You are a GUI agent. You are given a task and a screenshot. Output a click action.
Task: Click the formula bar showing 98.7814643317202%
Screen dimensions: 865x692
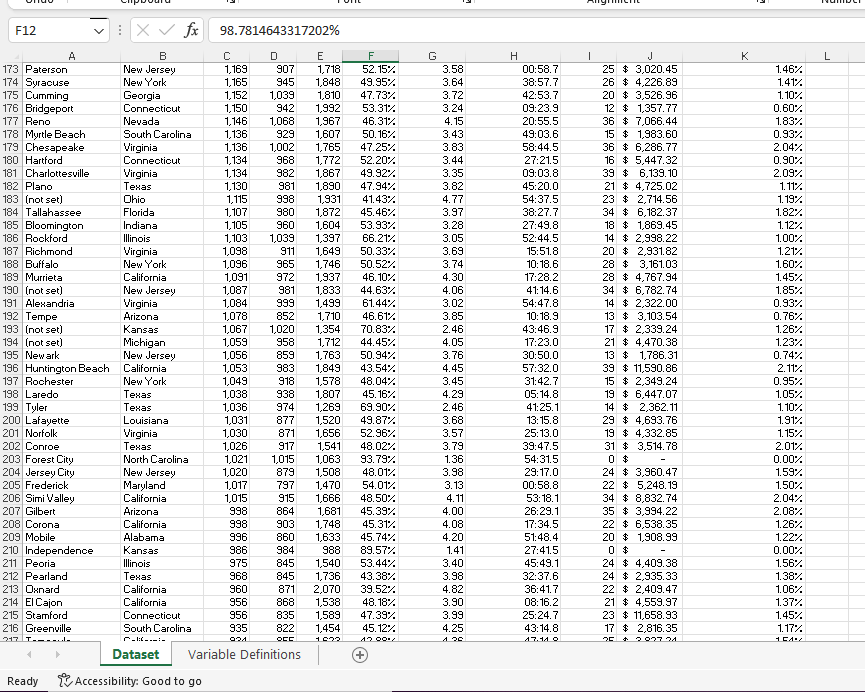[x=536, y=30]
